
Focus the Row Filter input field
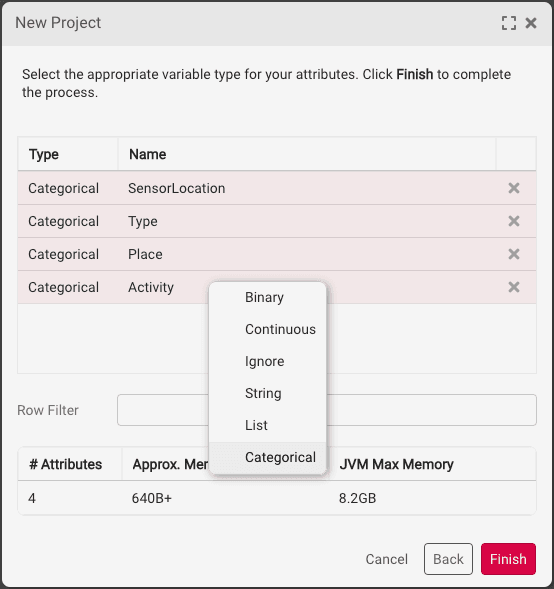tap(327, 410)
